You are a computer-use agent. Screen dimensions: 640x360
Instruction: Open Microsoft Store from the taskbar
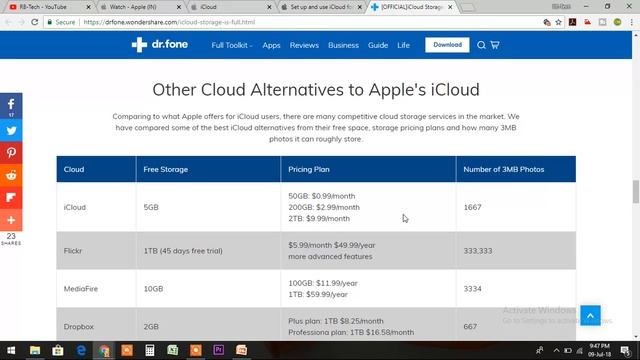58,350
